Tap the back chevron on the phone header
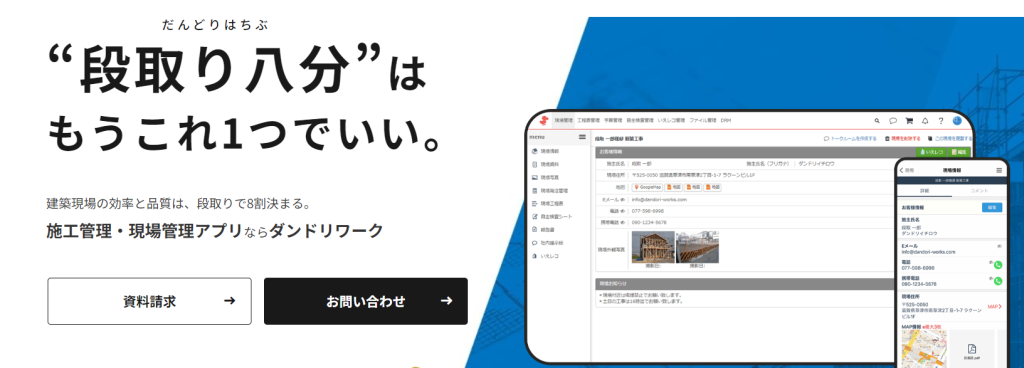The height and width of the screenshot is (368, 1024). (x=902, y=170)
